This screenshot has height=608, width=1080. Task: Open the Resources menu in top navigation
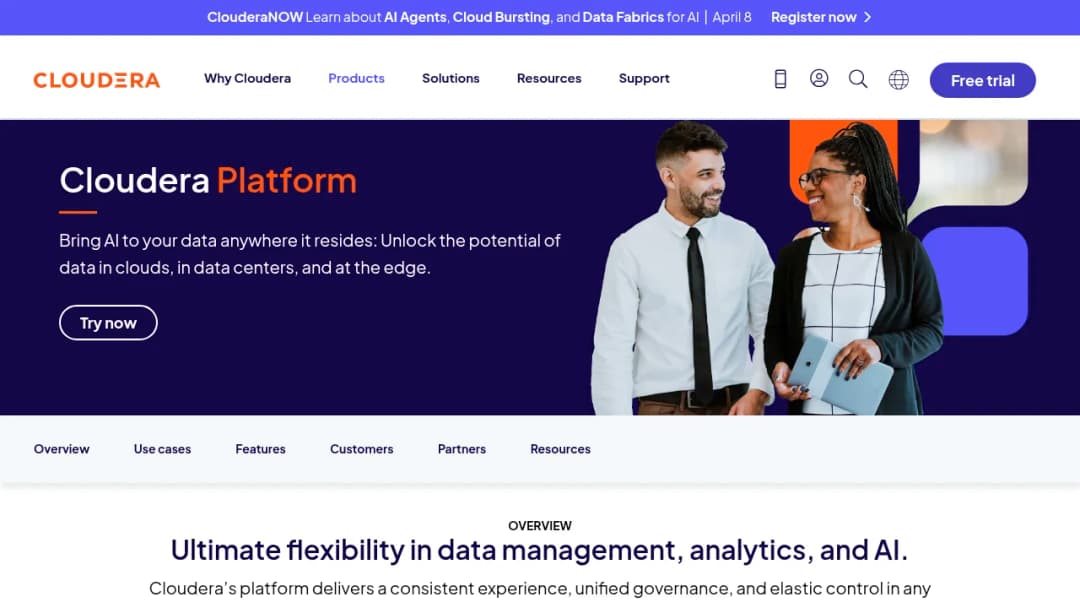click(549, 78)
